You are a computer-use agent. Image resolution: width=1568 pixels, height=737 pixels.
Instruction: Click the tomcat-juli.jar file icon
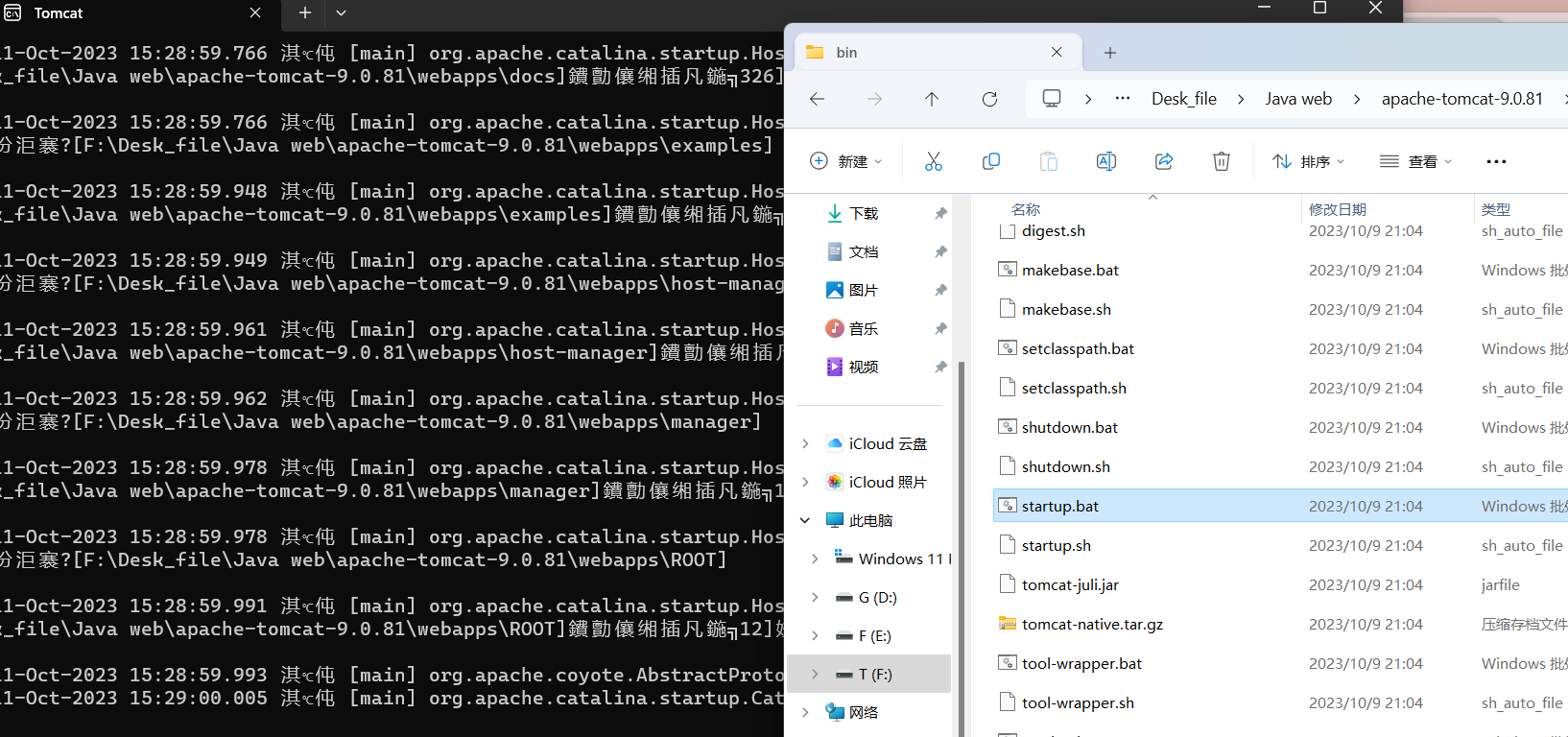coord(1008,584)
